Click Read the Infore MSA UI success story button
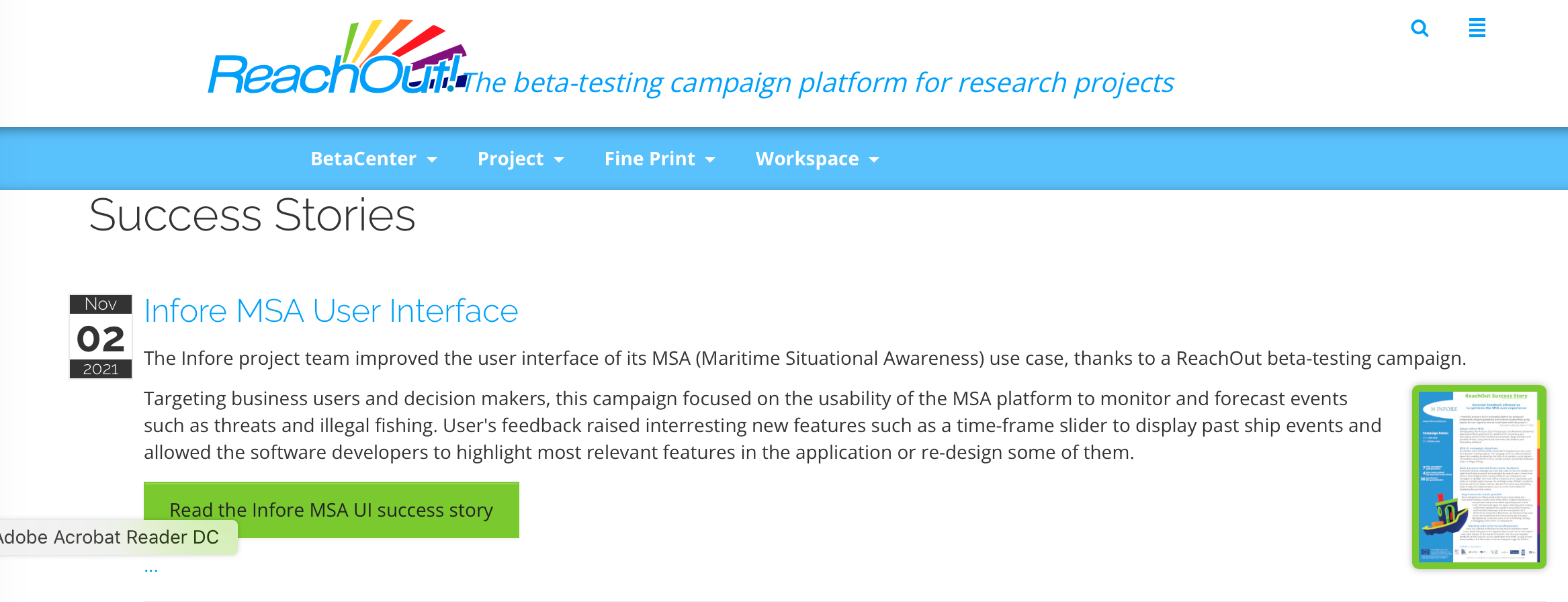The image size is (1568, 602). [x=331, y=510]
